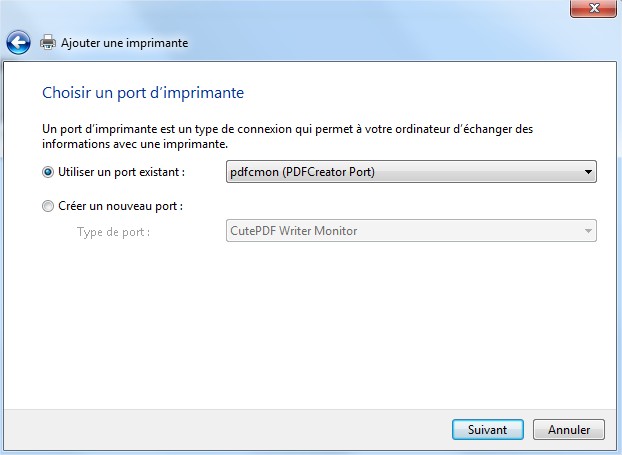Click the "Utiliser un port existant :" label text
This screenshot has width=622, height=455.
(121, 172)
